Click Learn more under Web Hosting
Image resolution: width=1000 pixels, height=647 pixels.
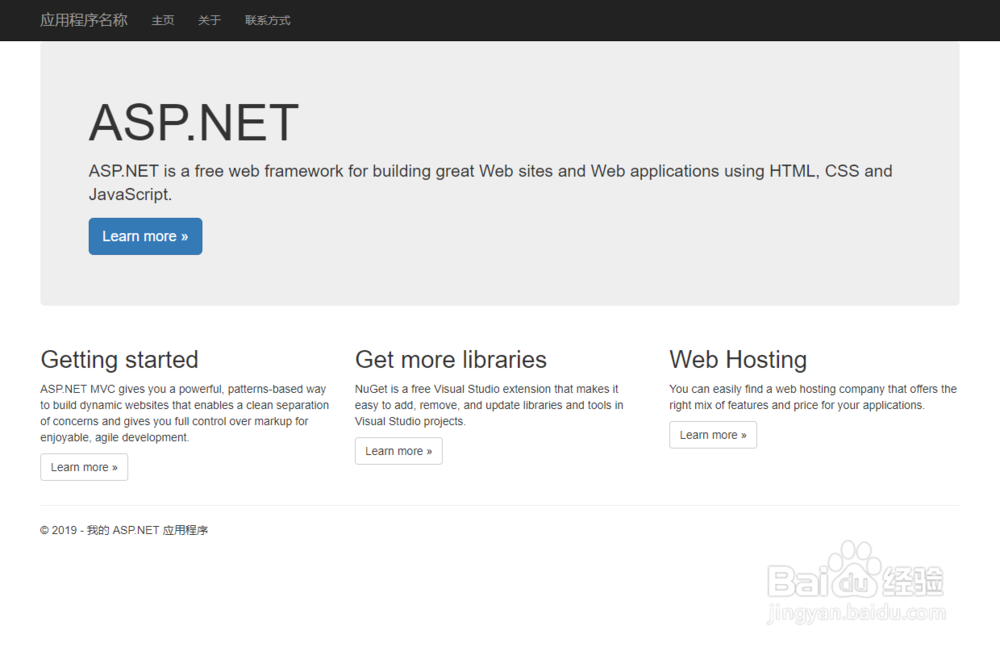[712, 435]
